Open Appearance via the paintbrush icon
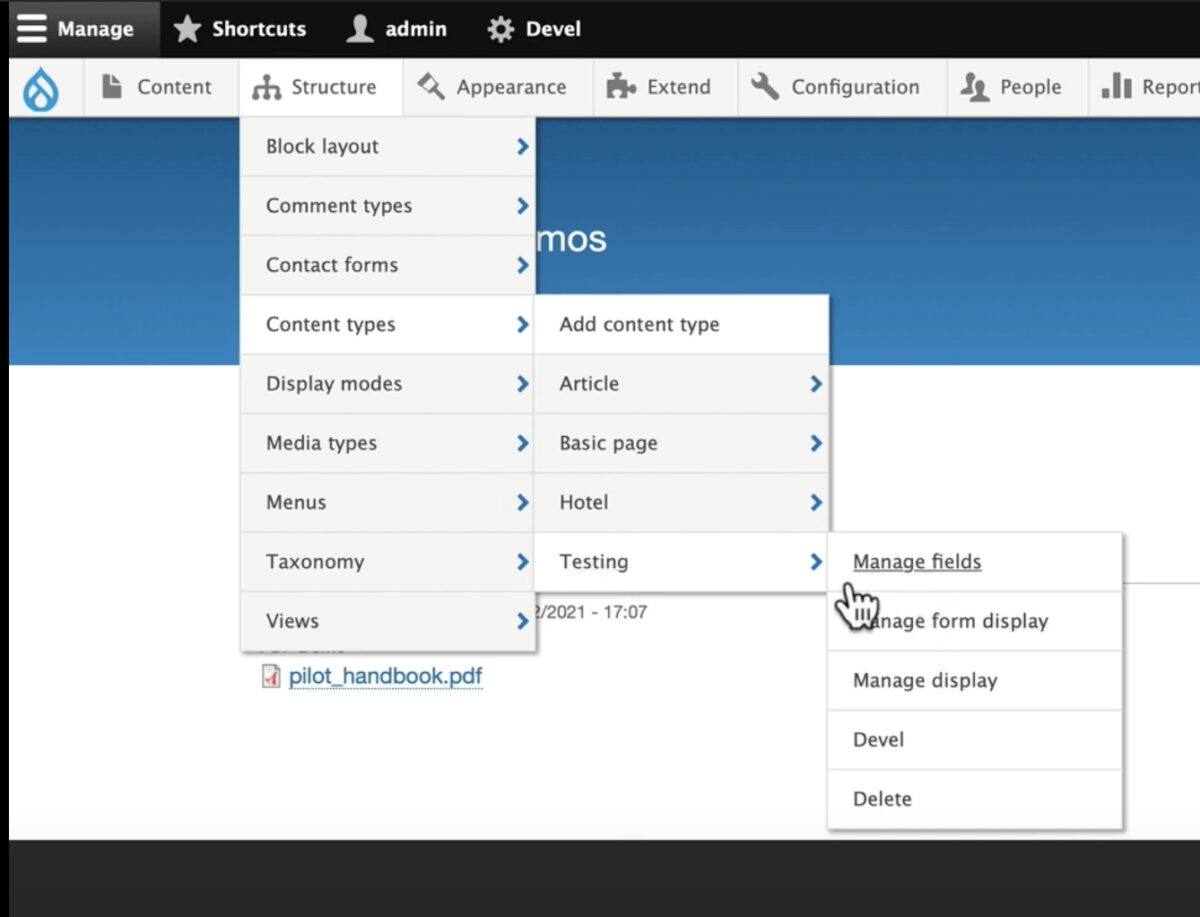The image size is (1200, 917). click(x=428, y=87)
